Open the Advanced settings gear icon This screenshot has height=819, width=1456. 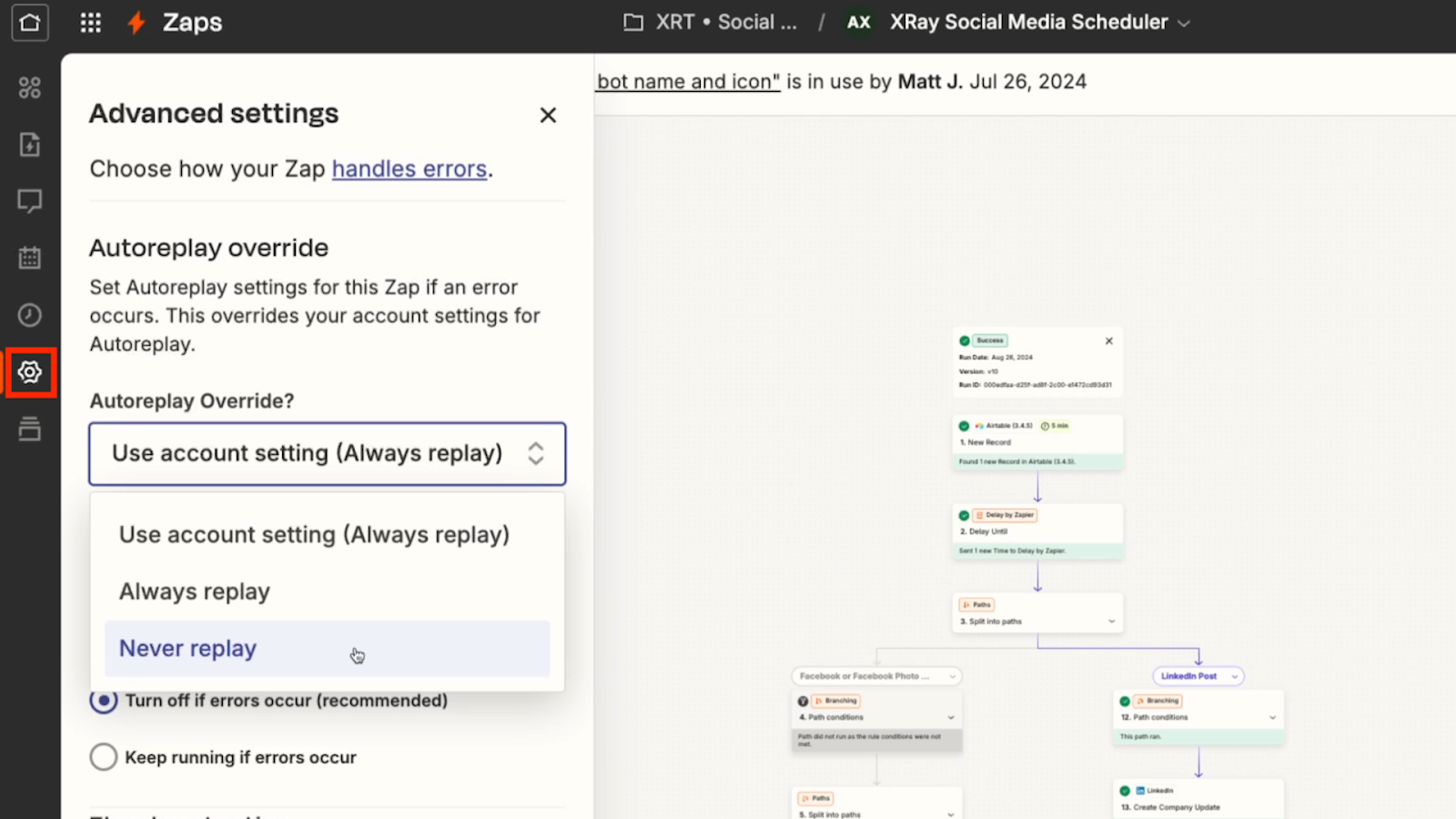(30, 371)
